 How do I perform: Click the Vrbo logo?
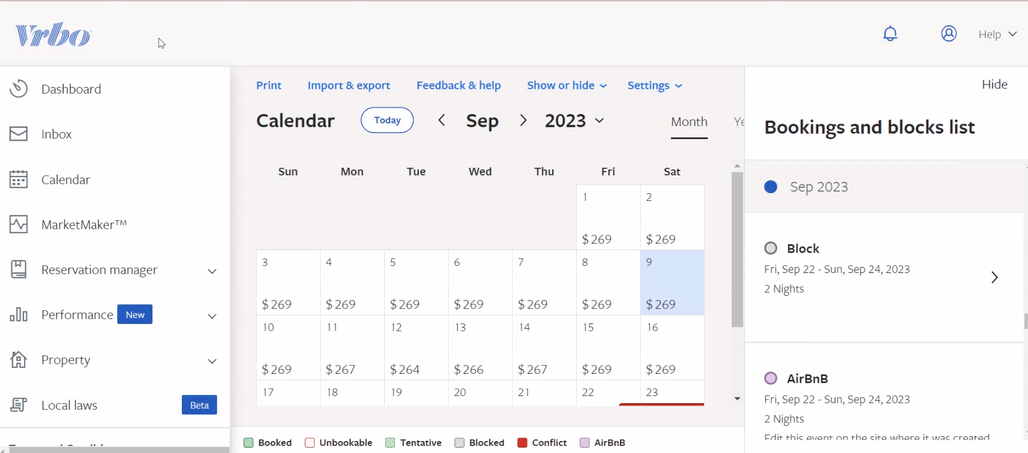coord(53,36)
